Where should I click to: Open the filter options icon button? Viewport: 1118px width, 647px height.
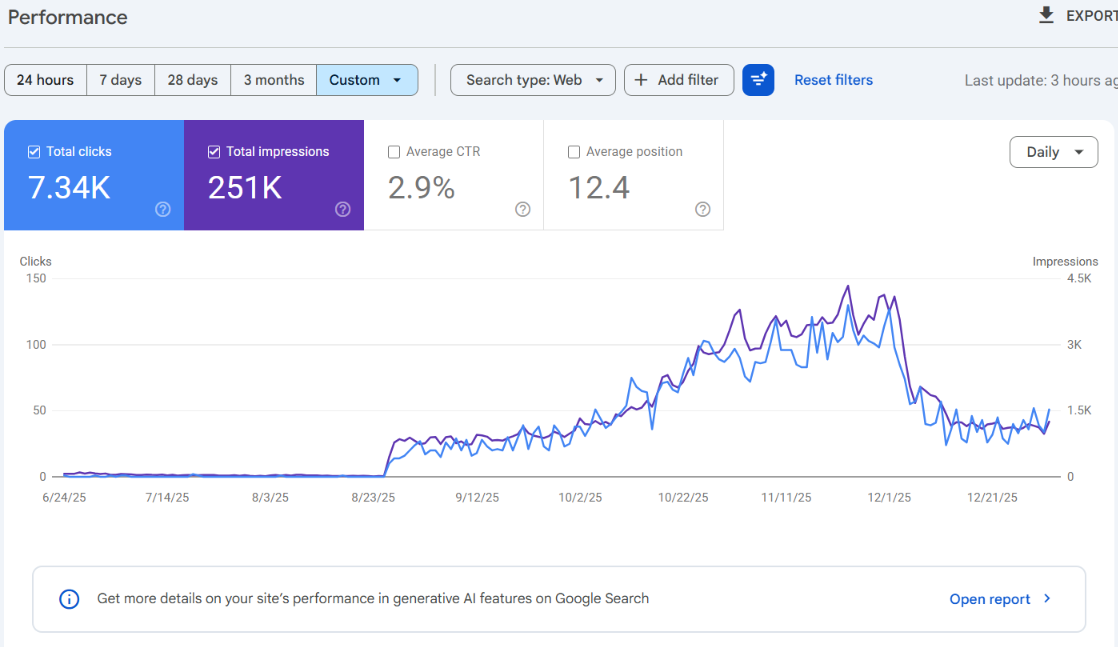tap(758, 80)
